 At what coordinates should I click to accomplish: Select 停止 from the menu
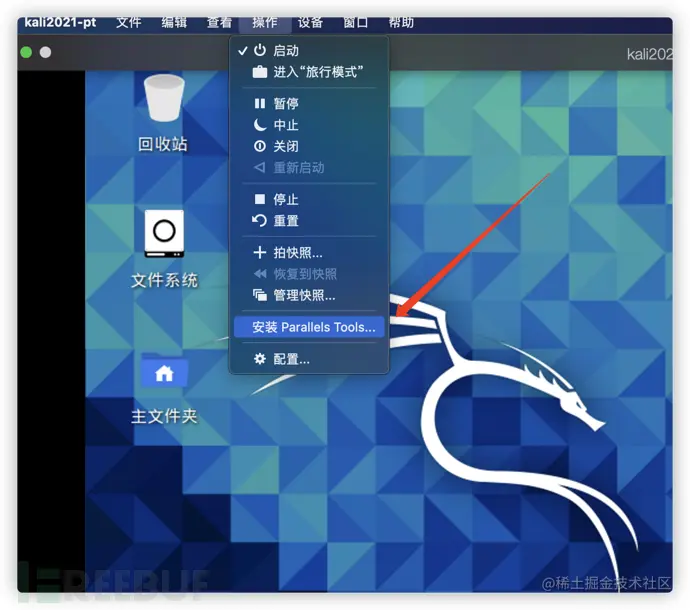click(x=309, y=199)
